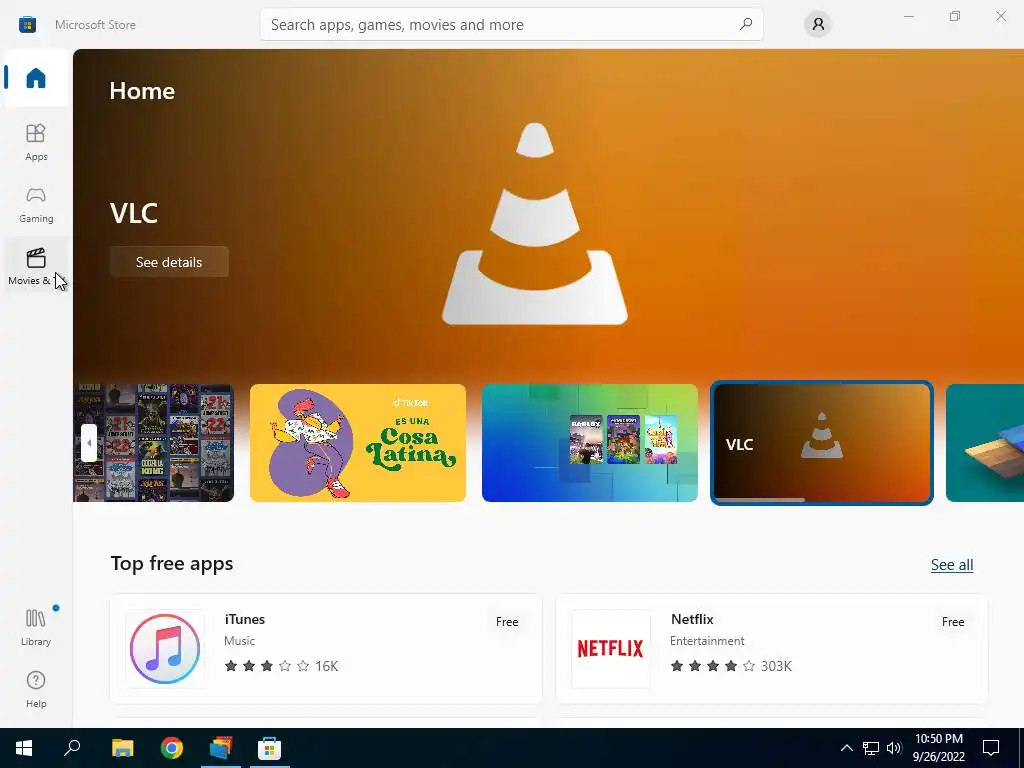This screenshot has width=1024, height=768.
Task: Open File Explorer from taskbar
Action: [x=122, y=748]
